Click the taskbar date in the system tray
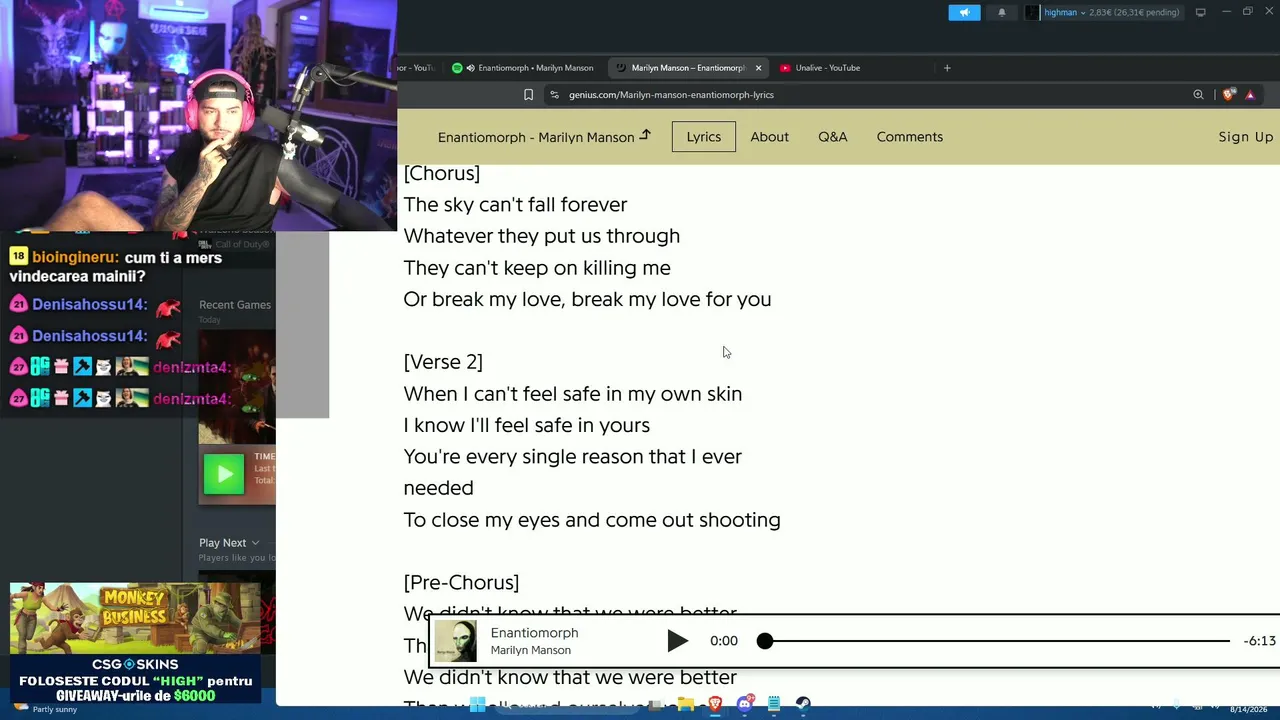This screenshot has width=1280, height=720. [1248, 709]
